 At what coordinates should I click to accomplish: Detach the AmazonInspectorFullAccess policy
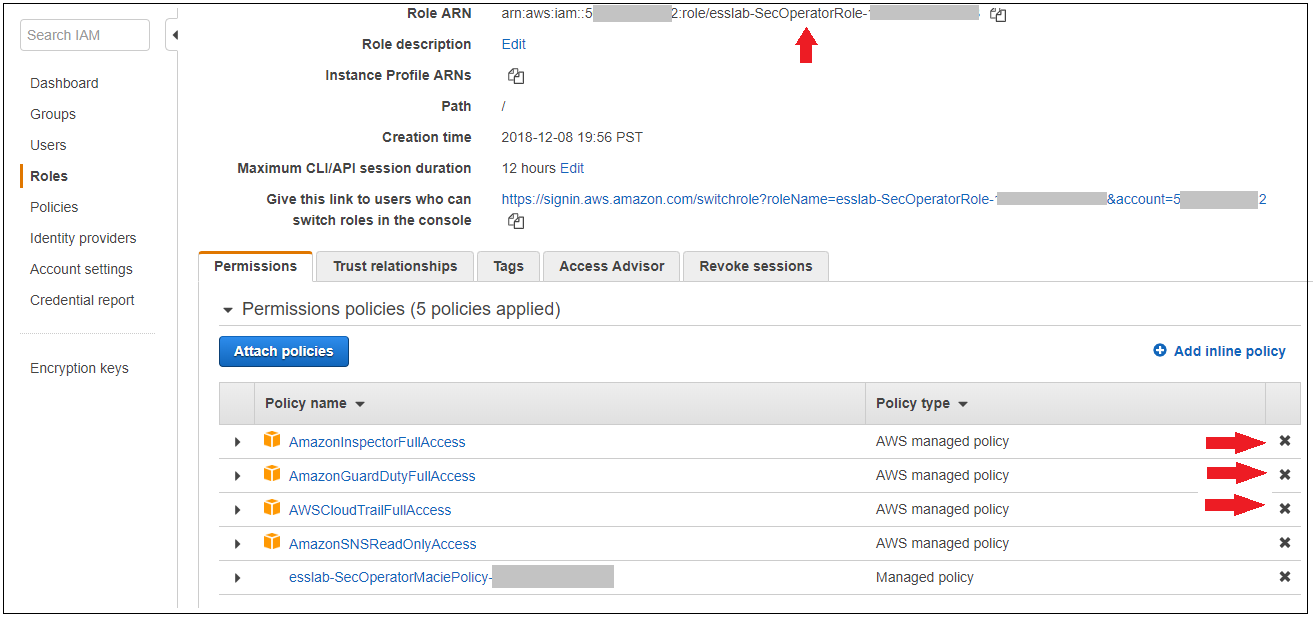tap(1285, 441)
